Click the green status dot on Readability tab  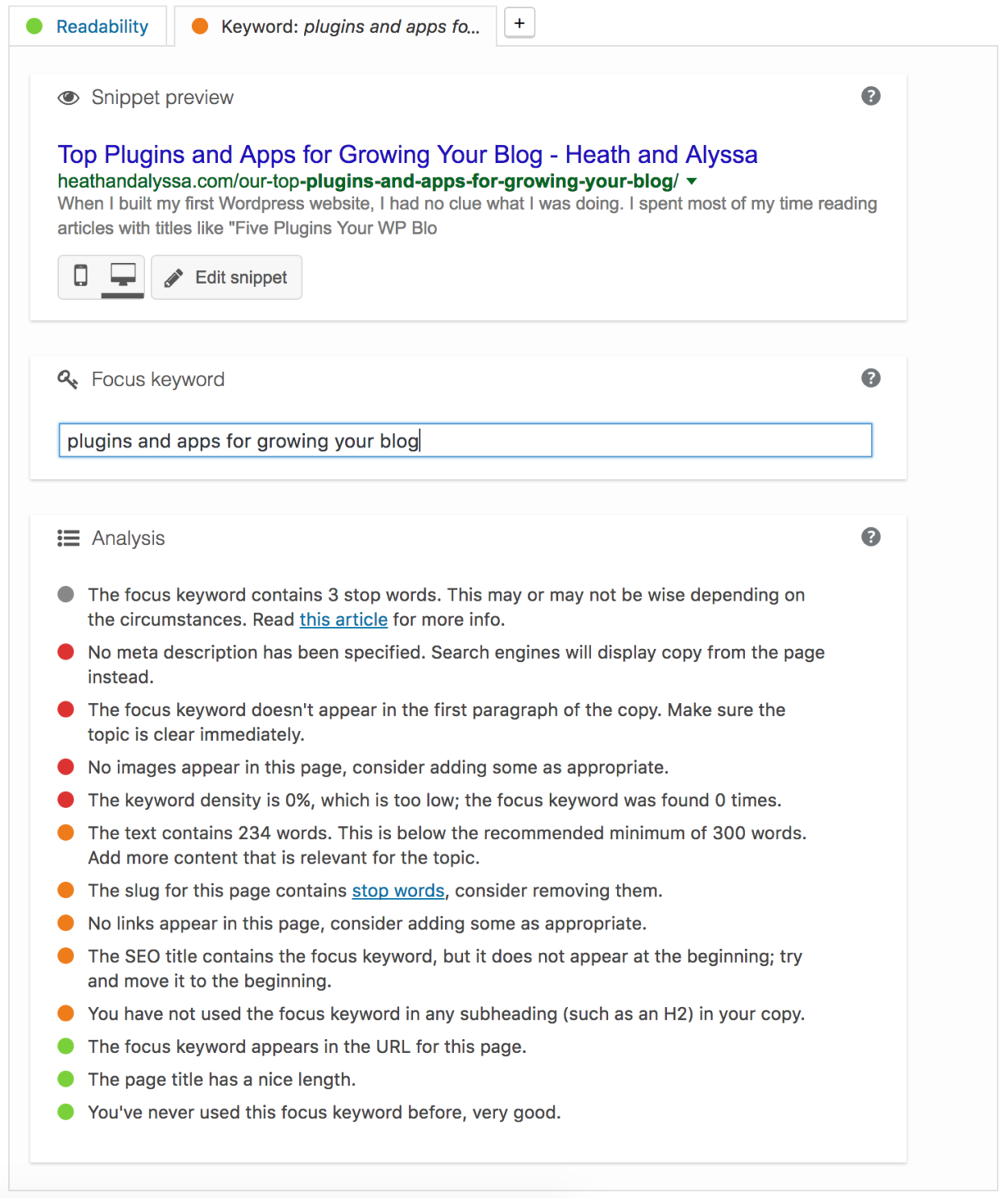(x=33, y=26)
